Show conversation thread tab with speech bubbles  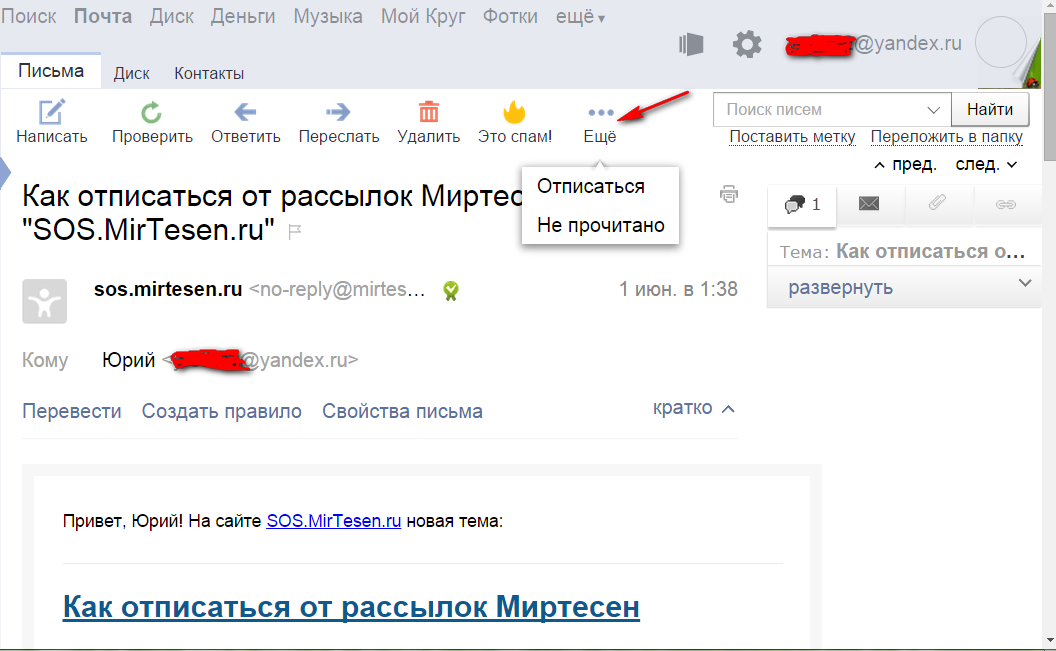802,204
